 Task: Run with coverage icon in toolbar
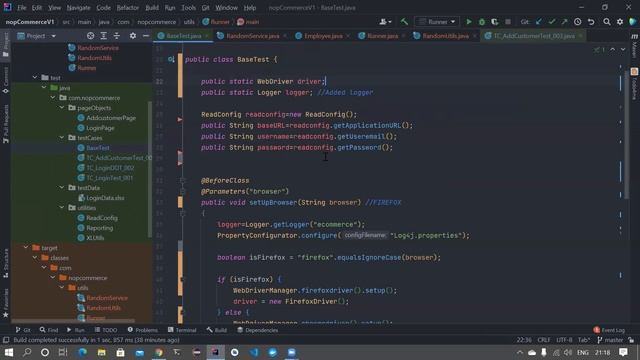coord(494,22)
